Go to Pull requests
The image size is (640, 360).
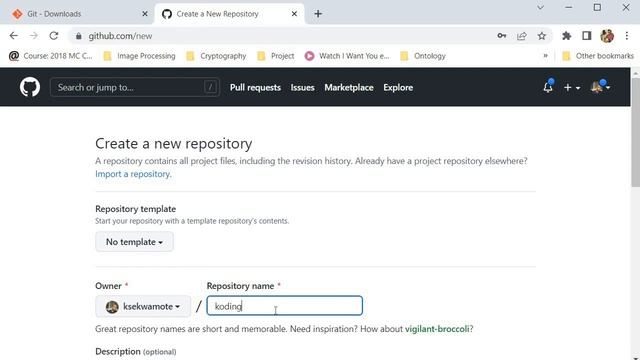click(x=255, y=87)
